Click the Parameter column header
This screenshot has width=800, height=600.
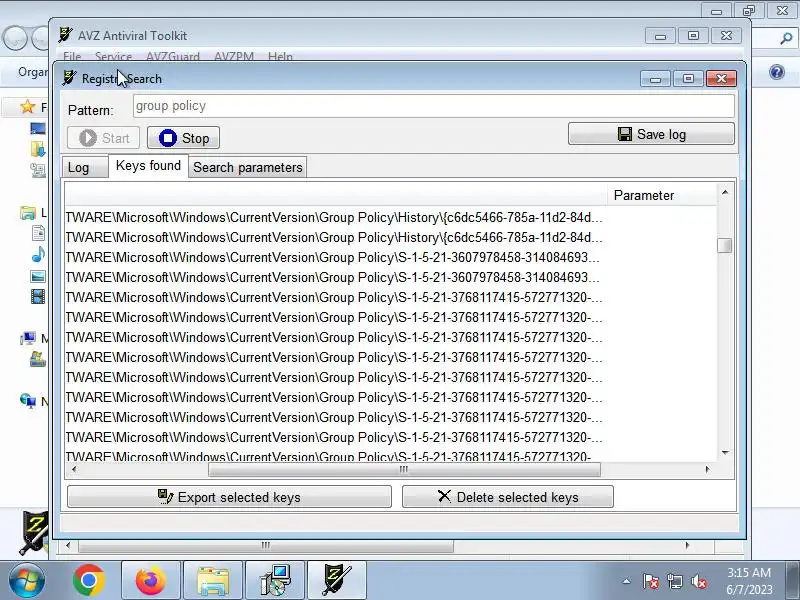(662, 195)
